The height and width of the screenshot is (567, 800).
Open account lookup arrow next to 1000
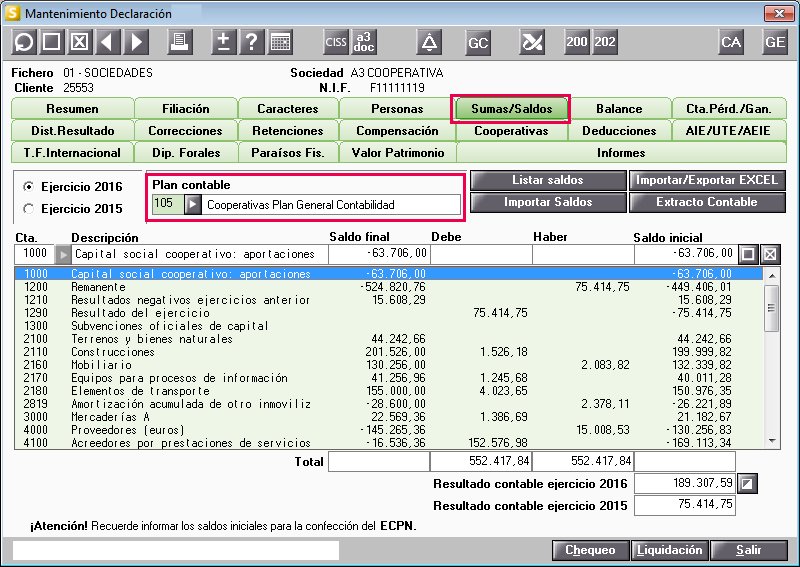tap(62, 254)
